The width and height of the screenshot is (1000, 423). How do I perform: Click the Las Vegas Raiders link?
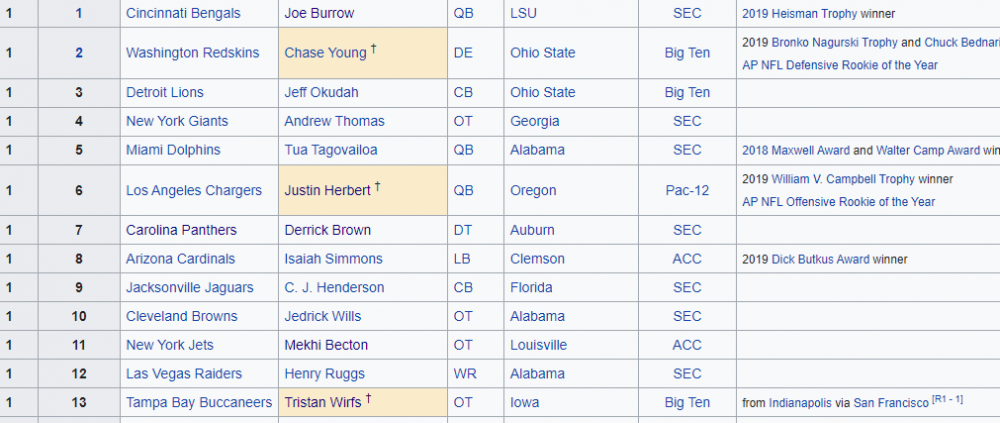coord(184,374)
